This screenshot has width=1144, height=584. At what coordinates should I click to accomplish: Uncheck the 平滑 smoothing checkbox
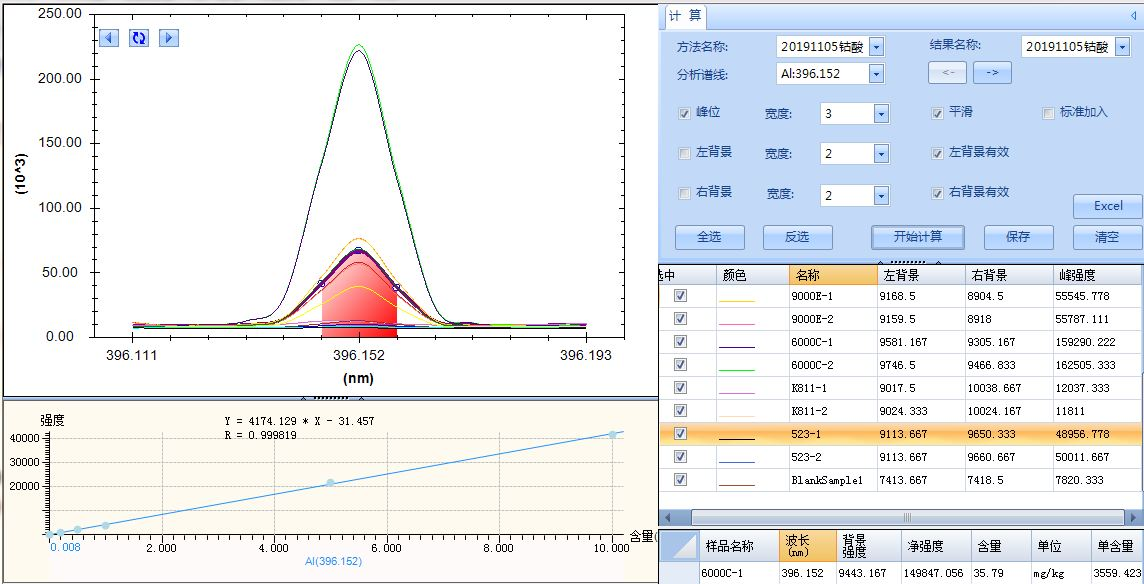(x=937, y=113)
